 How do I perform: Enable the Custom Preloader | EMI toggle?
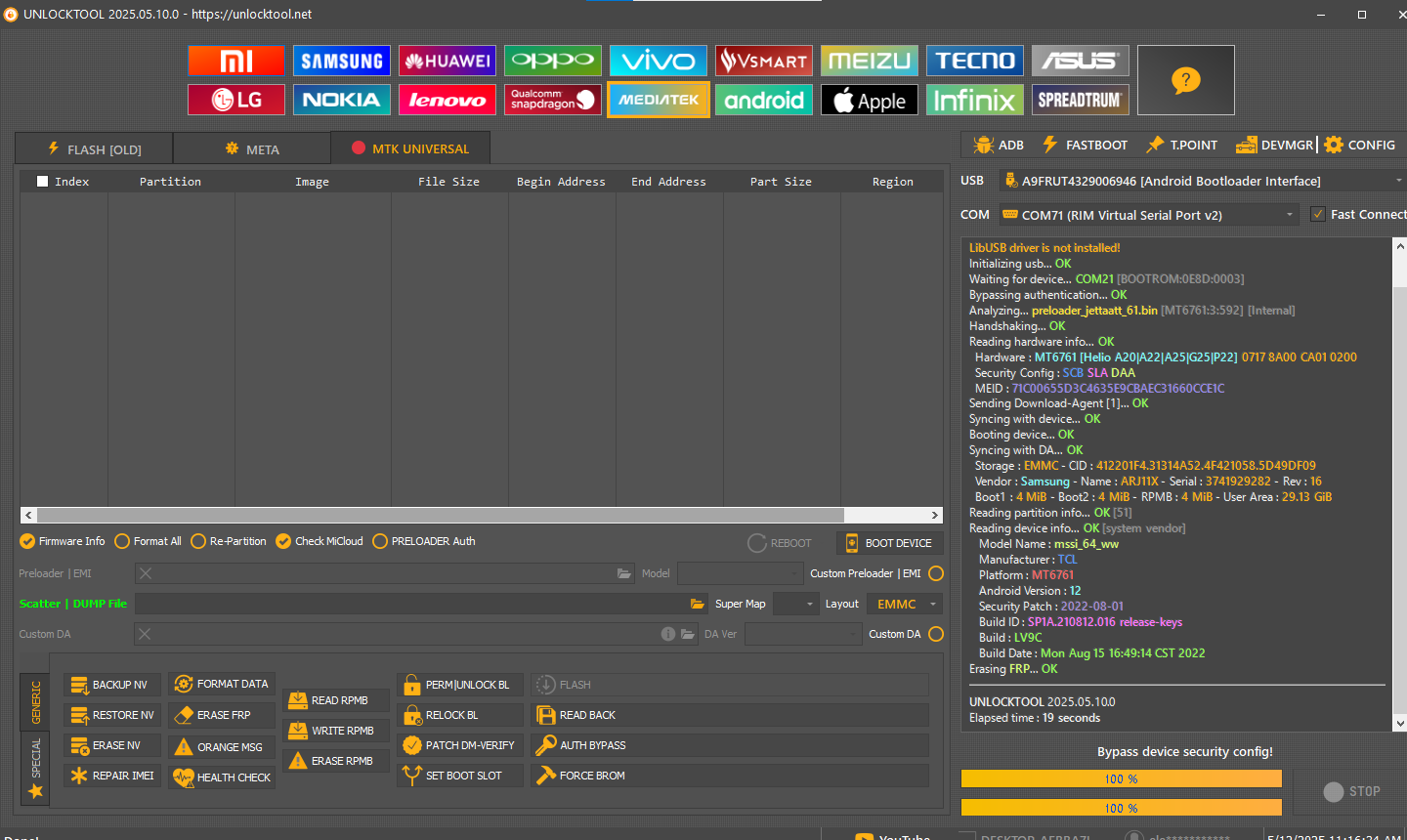(936, 573)
